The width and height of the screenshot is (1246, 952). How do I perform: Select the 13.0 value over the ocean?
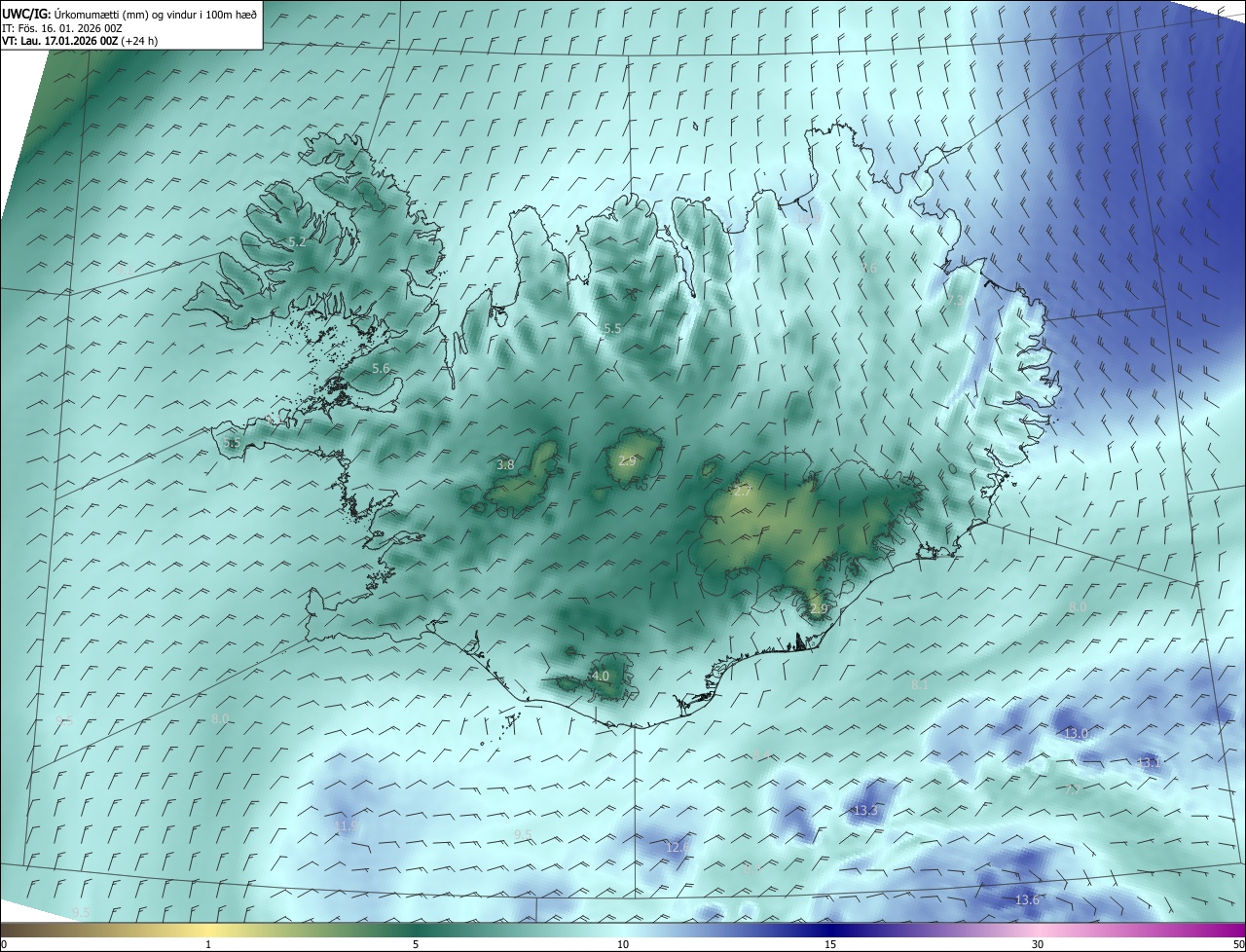point(1076,733)
